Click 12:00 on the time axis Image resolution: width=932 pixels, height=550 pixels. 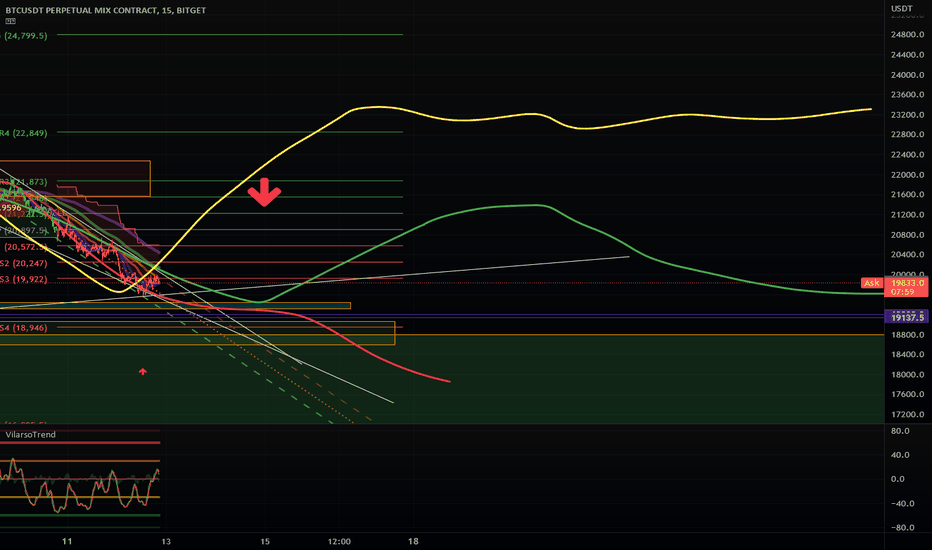339,541
